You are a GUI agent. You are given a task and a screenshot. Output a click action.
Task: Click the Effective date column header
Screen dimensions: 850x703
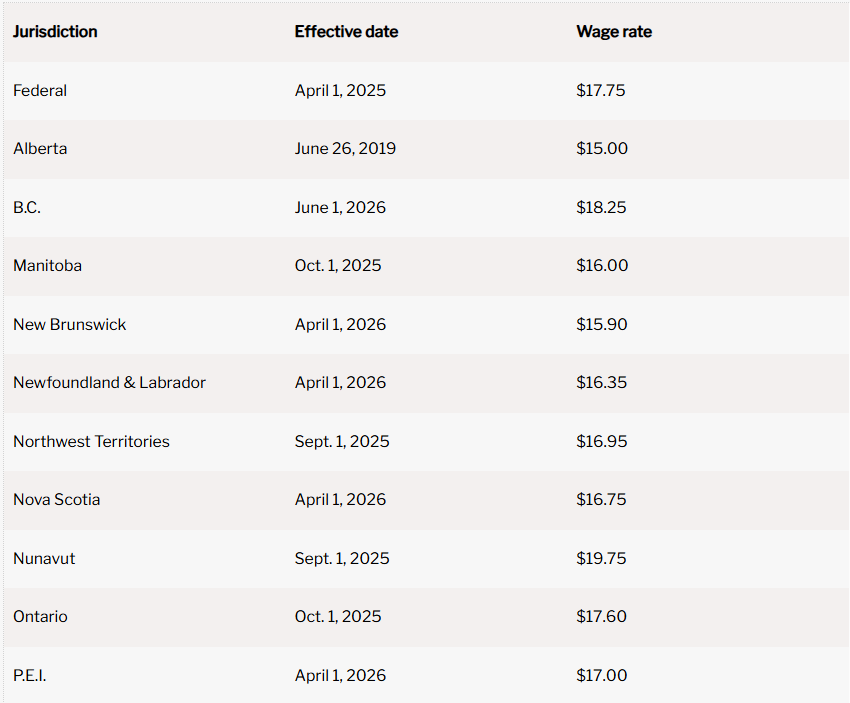tap(346, 32)
